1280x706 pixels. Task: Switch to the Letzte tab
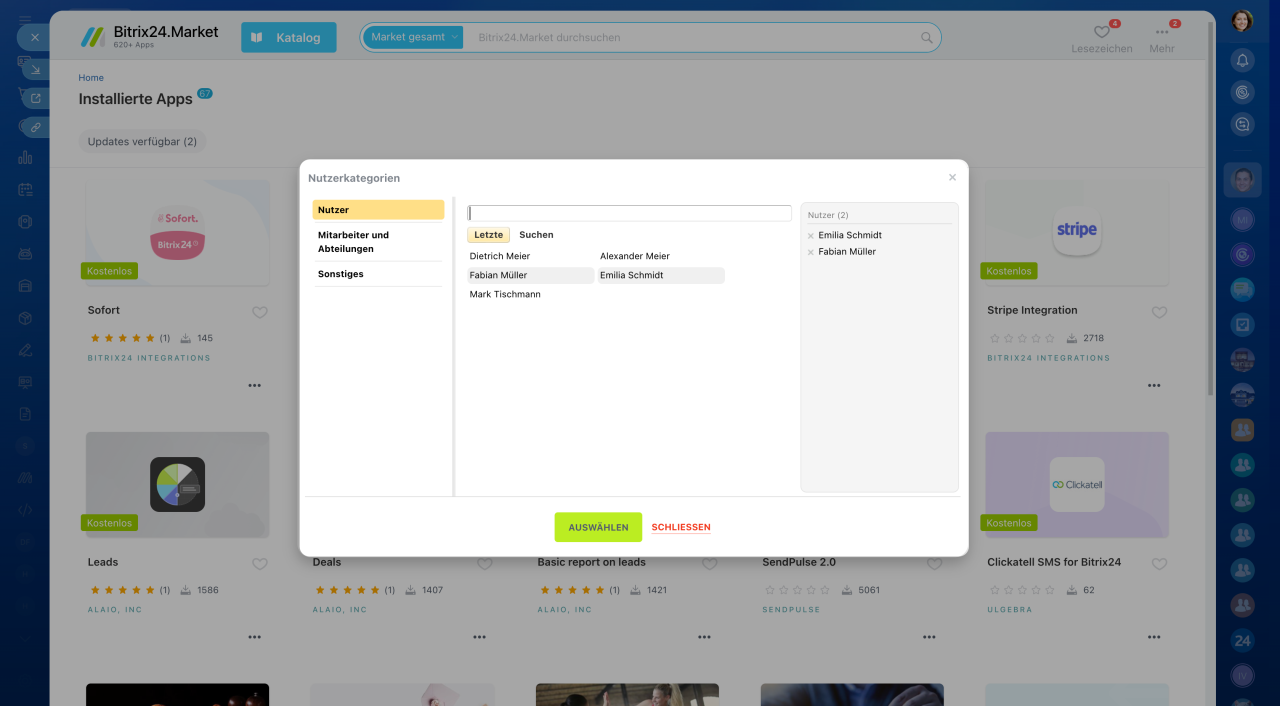click(x=488, y=235)
